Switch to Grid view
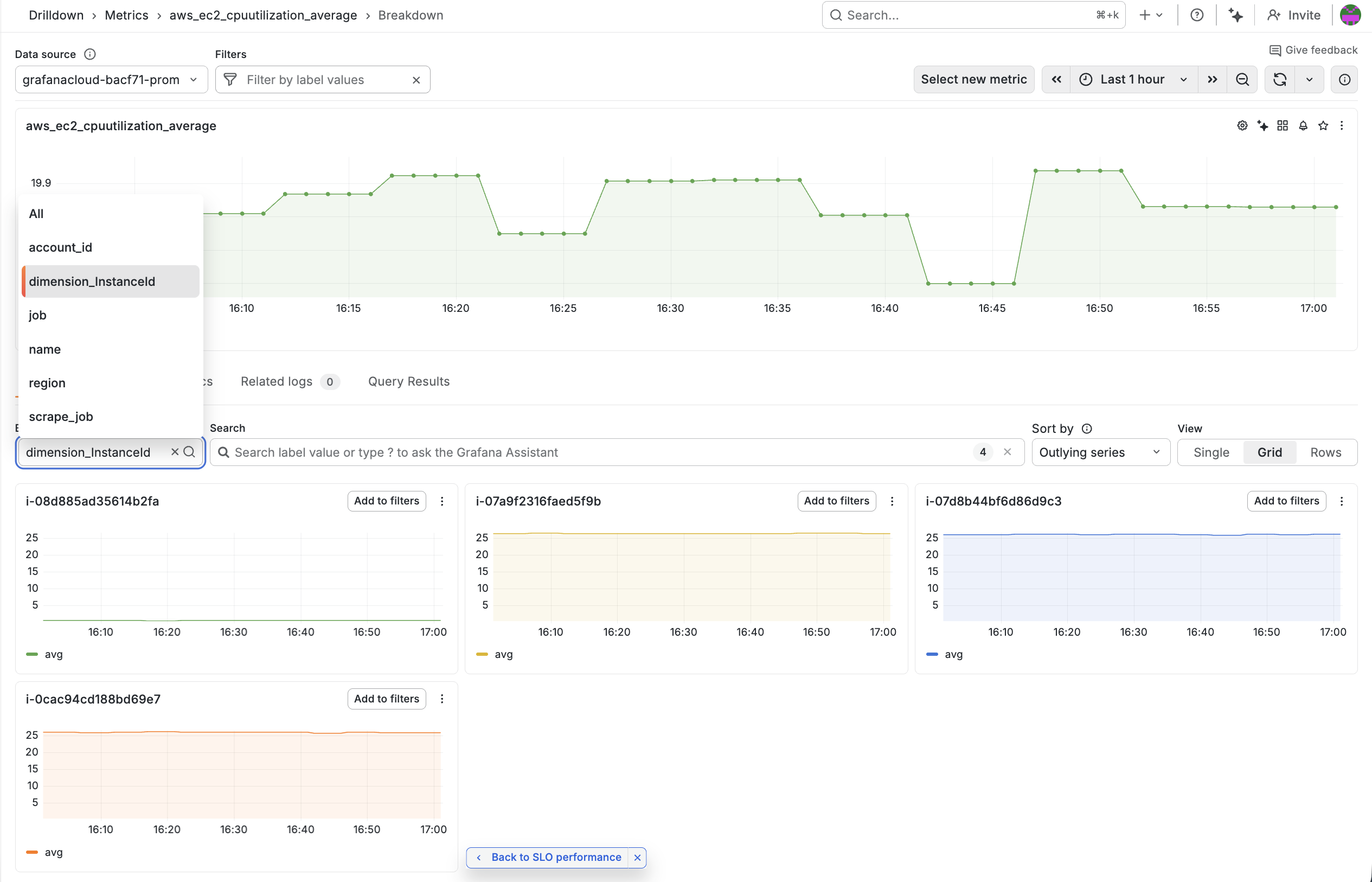1372x882 pixels. click(x=1270, y=452)
